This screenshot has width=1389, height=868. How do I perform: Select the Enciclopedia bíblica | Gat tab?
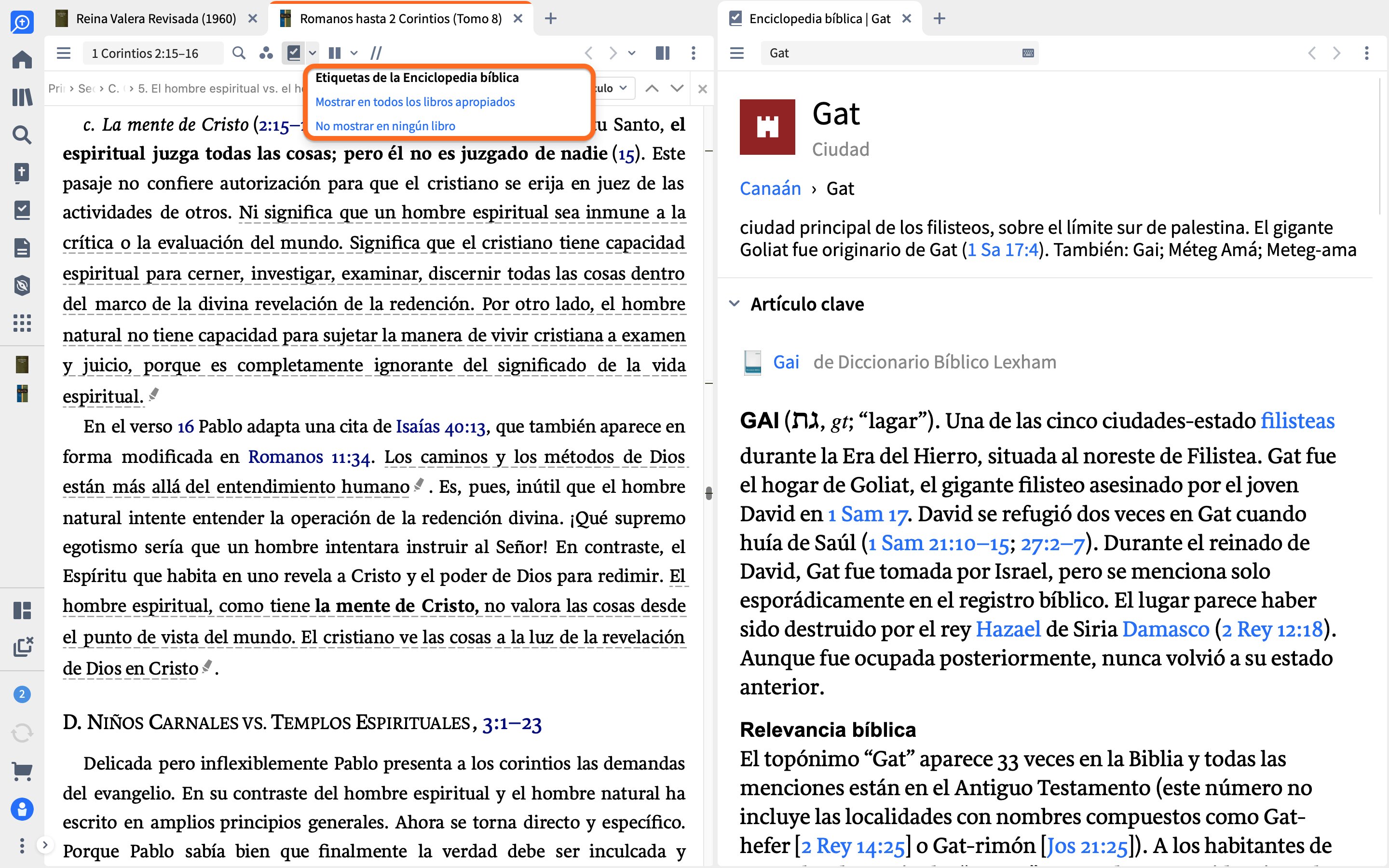tap(819, 19)
